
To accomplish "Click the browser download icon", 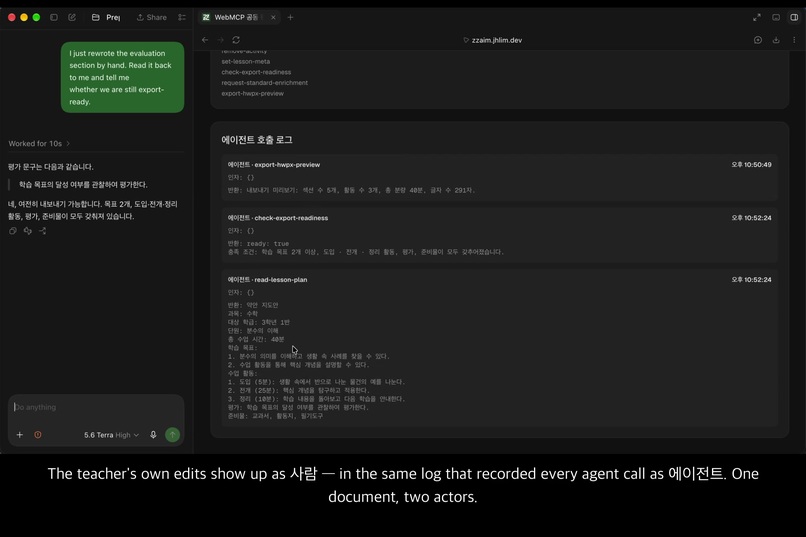I will [776, 40].
